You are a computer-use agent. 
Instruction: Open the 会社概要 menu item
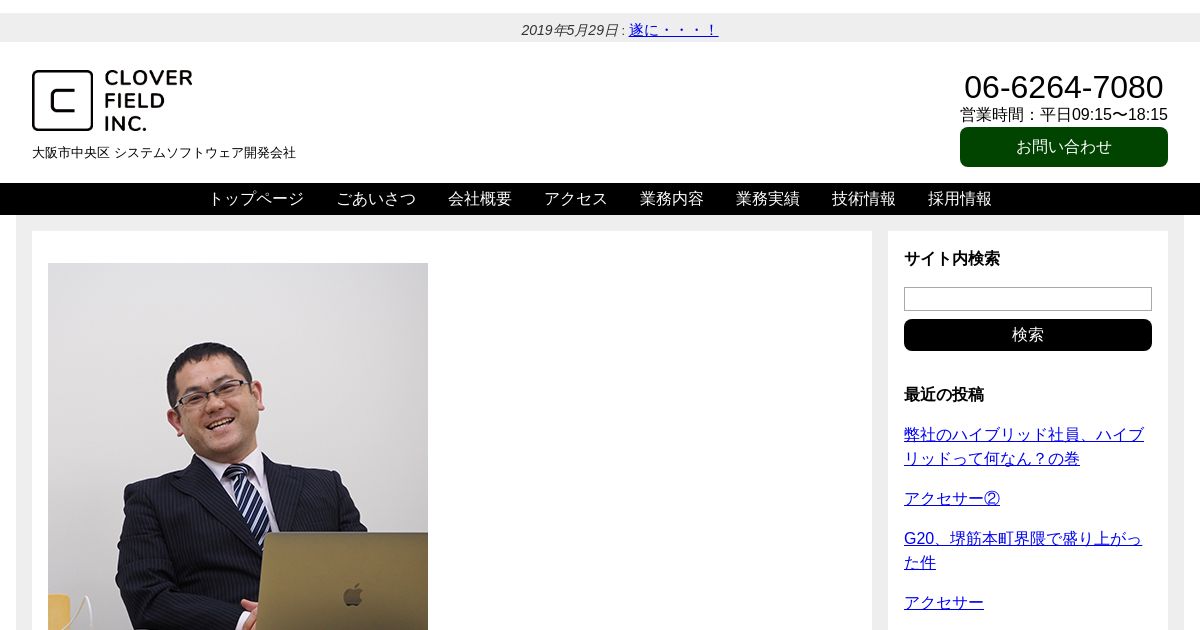(480, 199)
